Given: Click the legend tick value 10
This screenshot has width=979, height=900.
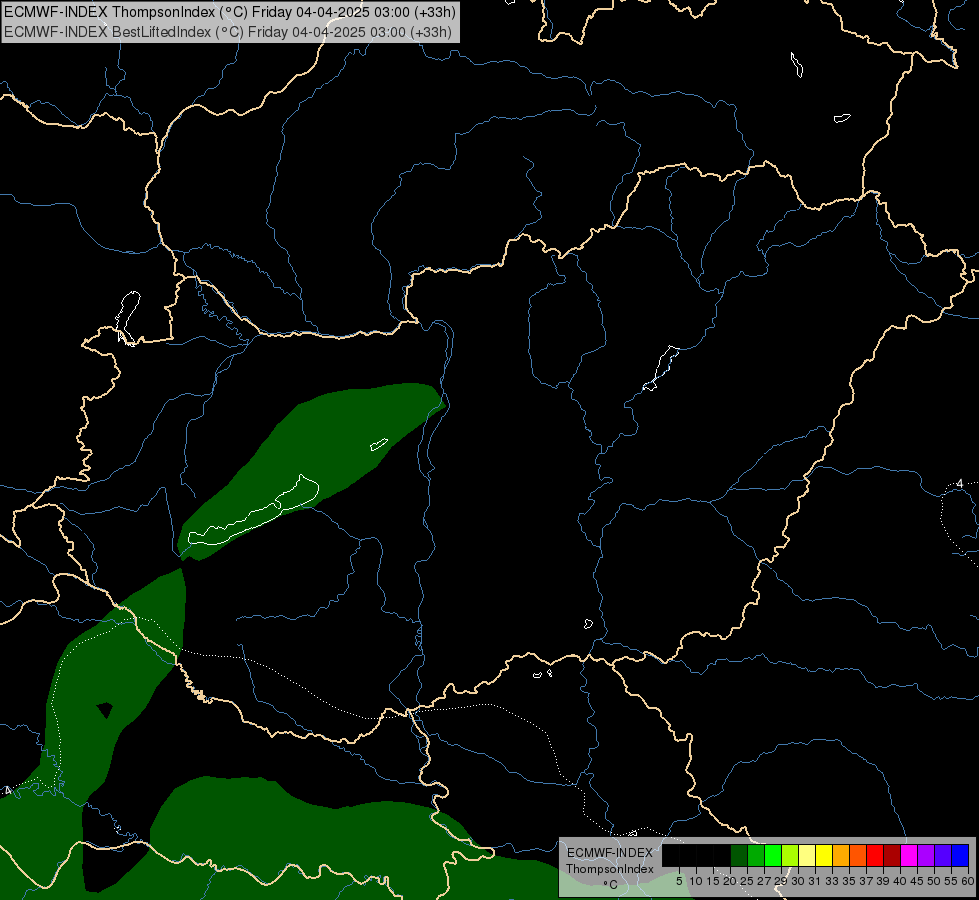Looking at the screenshot, I should [696, 881].
